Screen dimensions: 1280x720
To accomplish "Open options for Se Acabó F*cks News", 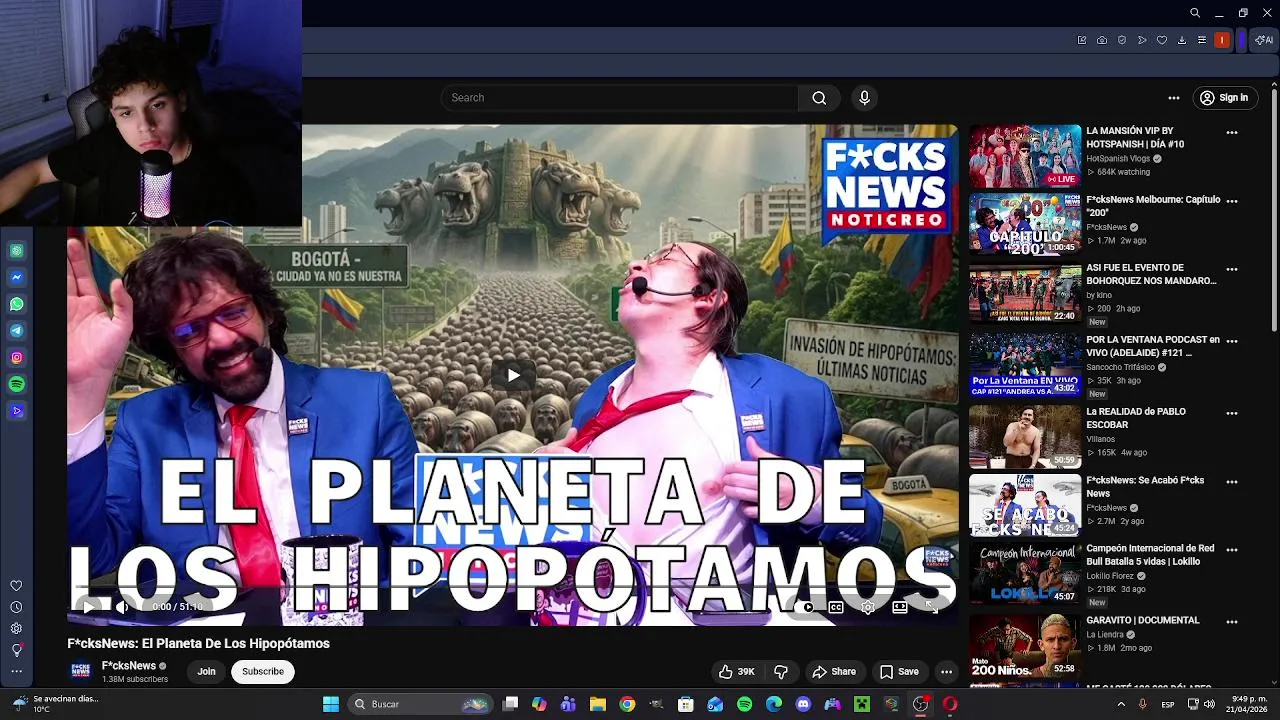I will coord(1232,482).
